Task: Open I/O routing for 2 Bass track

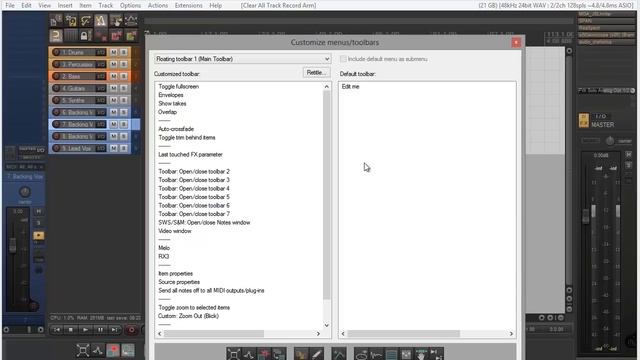Action: tap(100, 76)
